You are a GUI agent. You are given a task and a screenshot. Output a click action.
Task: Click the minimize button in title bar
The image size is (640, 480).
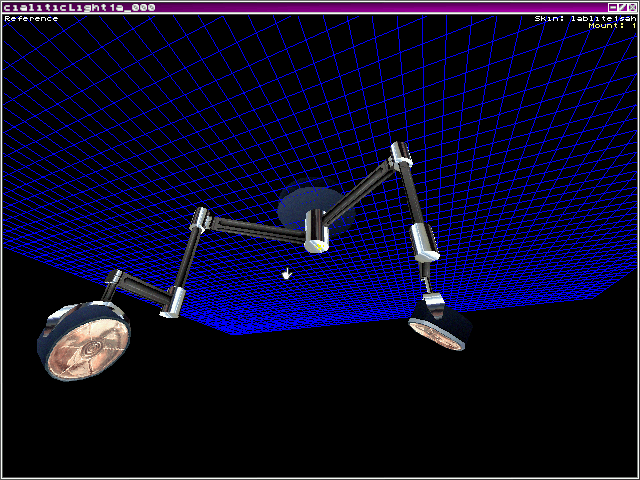[613, 7]
